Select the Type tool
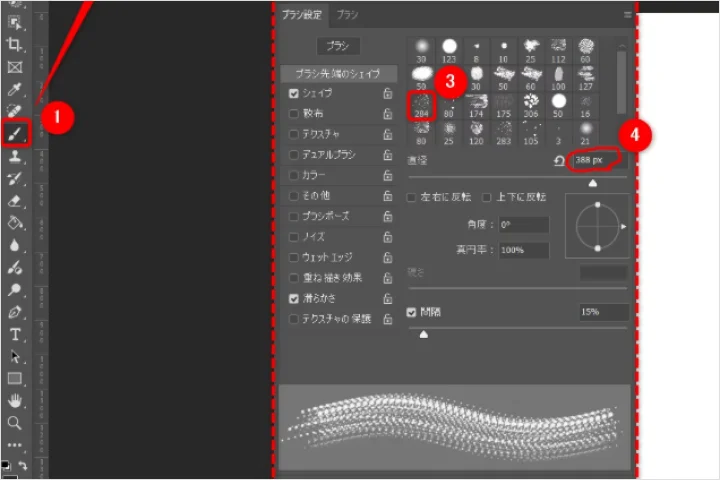Image resolution: width=720 pixels, height=480 pixels. (15, 334)
